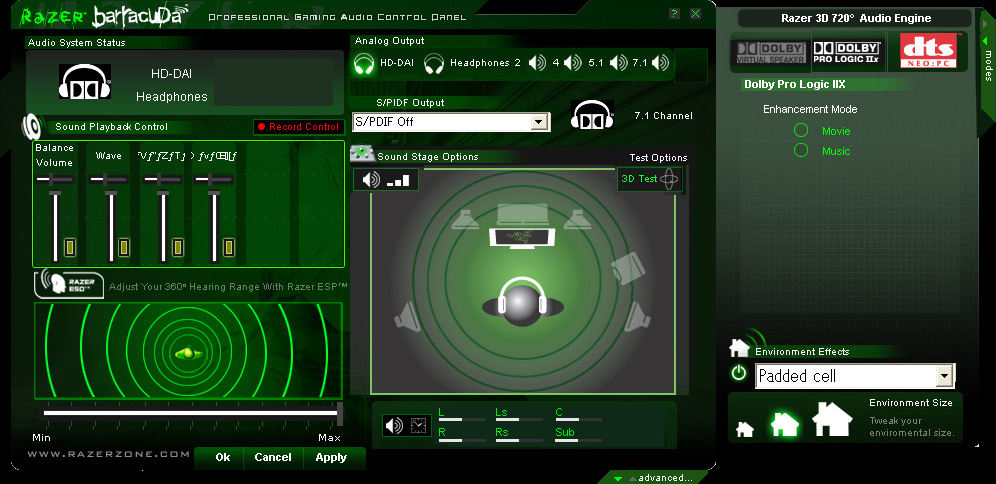The width and height of the screenshot is (996, 484).
Task: Select the small environment size house
Action: (744, 429)
